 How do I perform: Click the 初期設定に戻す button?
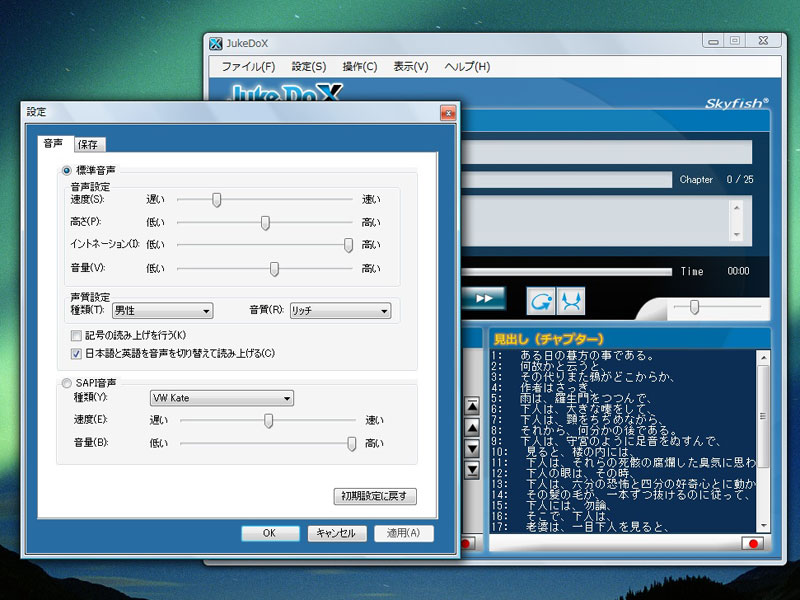tap(375, 496)
